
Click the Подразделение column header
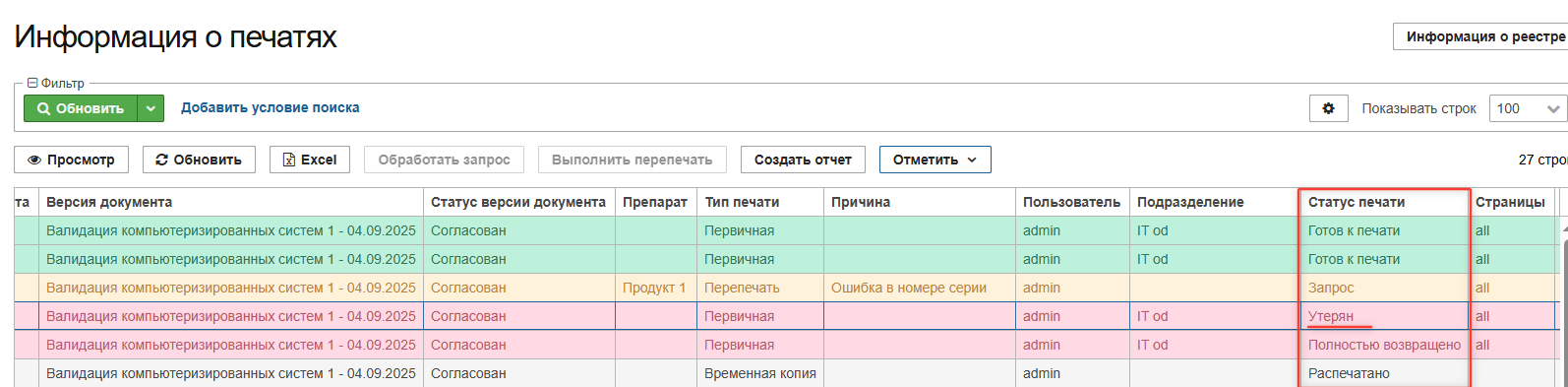click(x=1215, y=202)
